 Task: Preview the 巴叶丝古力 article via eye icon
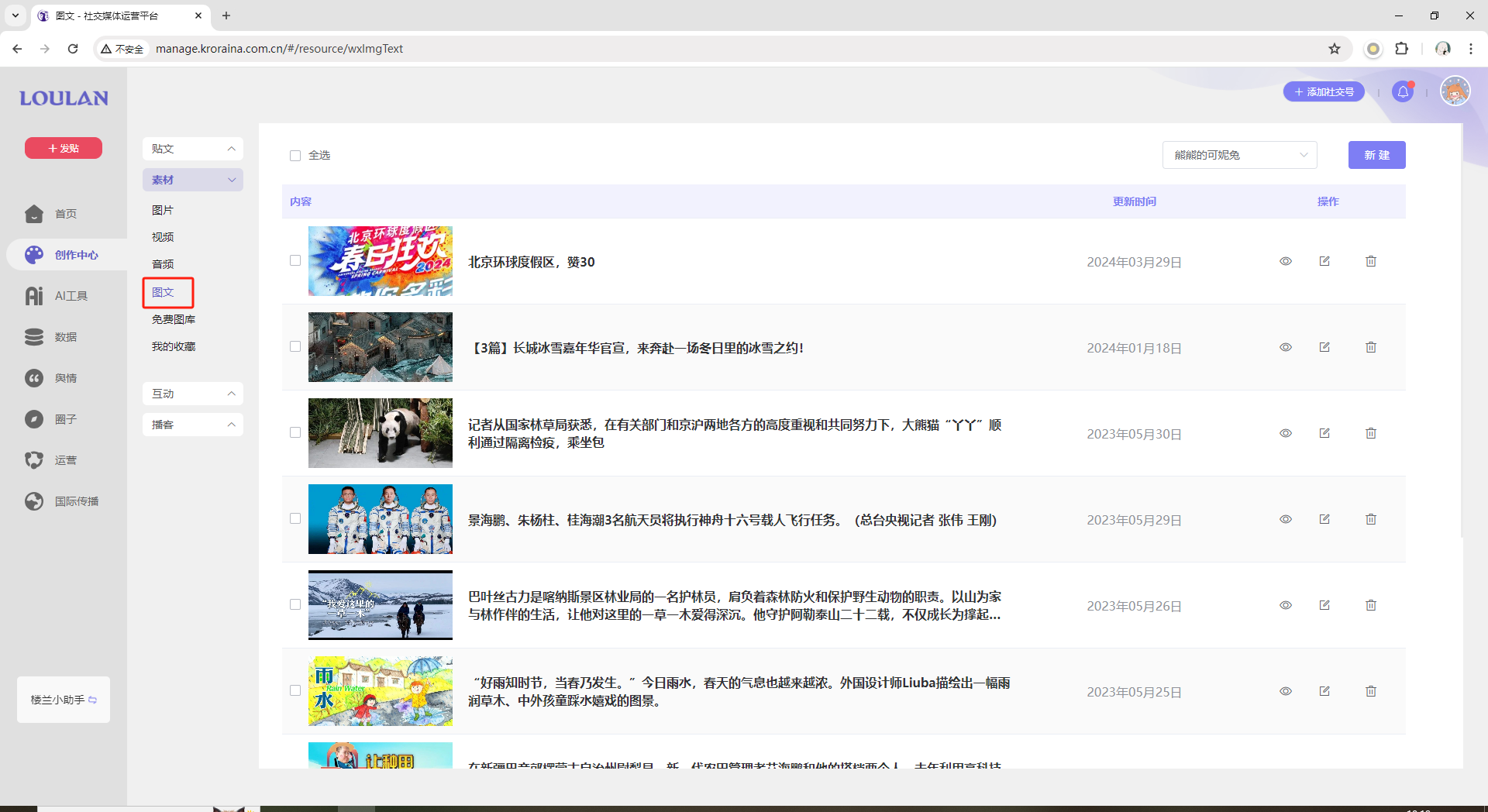click(1286, 605)
